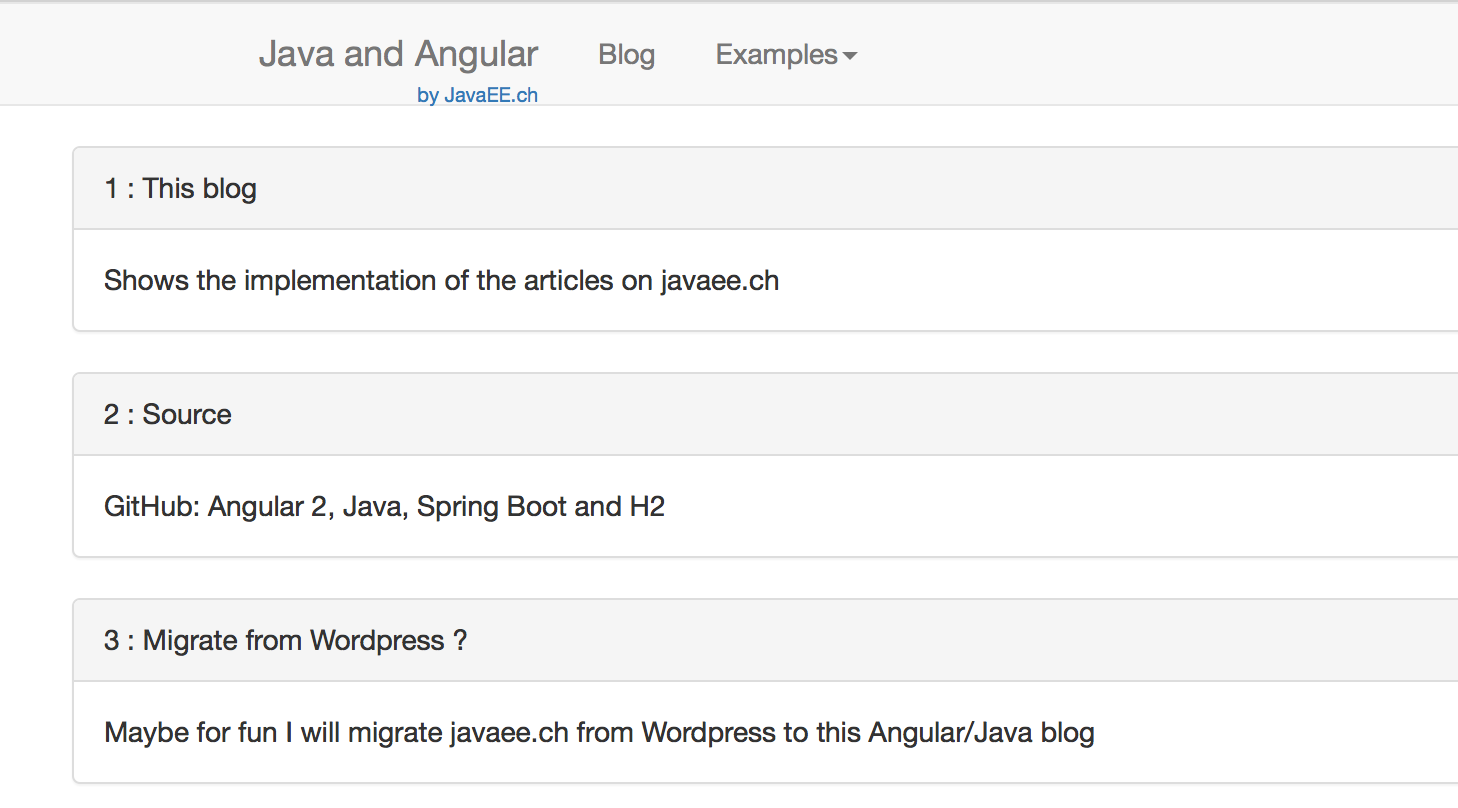Select the '3 : Migrate from Wordpress ?' heading
Viewport: 1458px width, 808px height.
point(285,640)
